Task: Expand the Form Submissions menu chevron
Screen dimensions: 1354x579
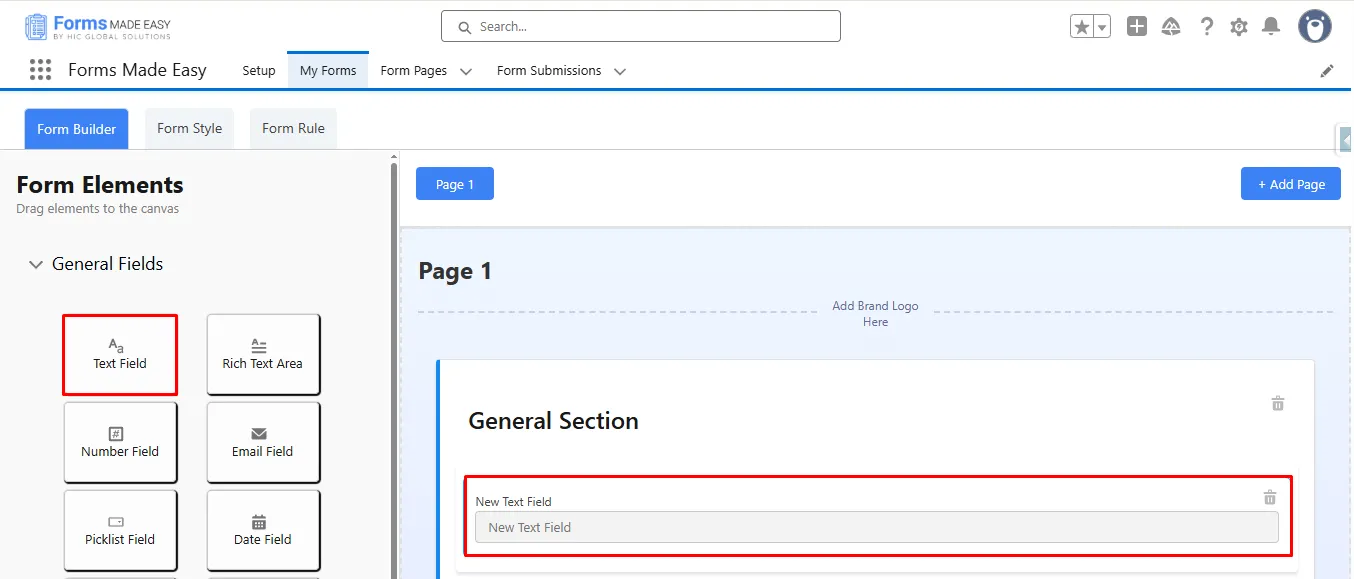Action: point(619,71)
